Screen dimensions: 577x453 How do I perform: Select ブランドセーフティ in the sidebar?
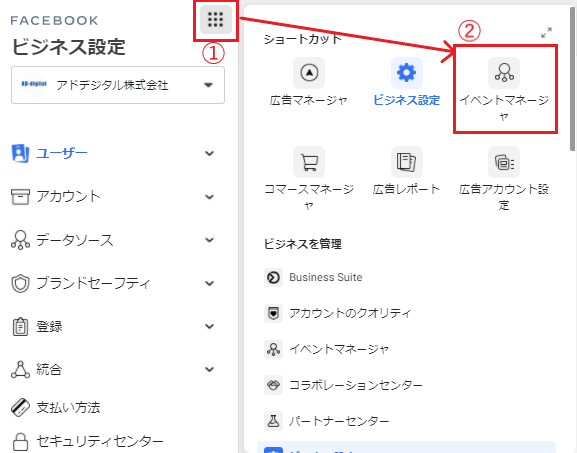[93, 283]
